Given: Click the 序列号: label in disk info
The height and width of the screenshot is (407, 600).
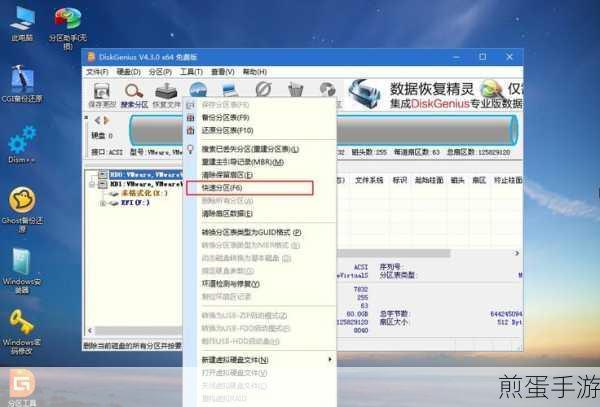Looking at the screenshot, I should [390, 267].
